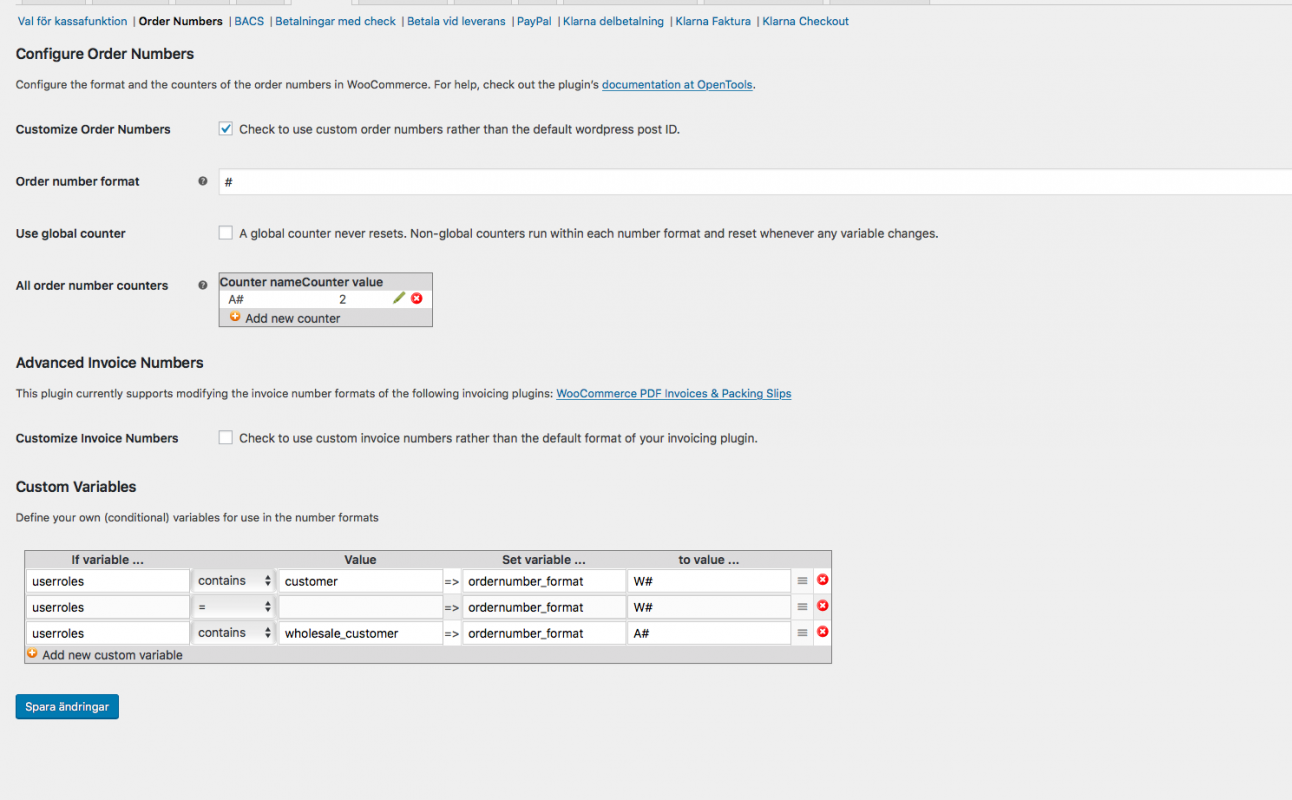Click the Spara ändringar button
1292x800 pixels.
coord(67,707)
